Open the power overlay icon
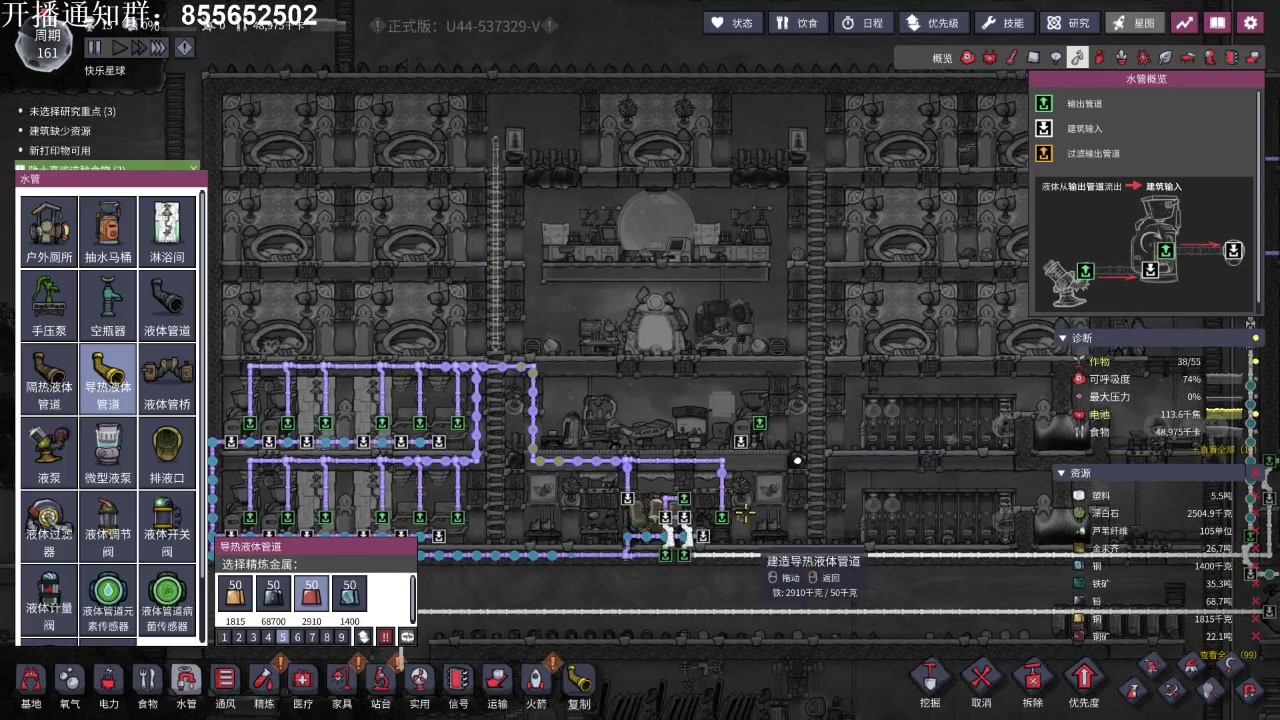This screenshot has width=1280, height=720. tap(990, 58)
